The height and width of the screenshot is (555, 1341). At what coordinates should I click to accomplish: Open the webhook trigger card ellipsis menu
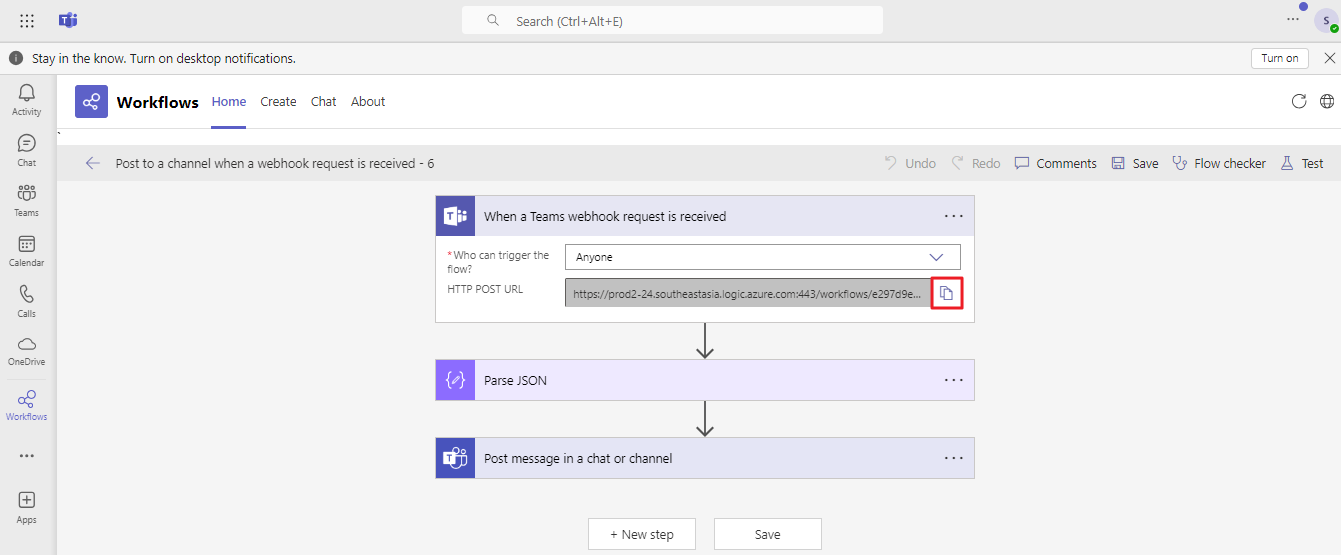(954, 216)
